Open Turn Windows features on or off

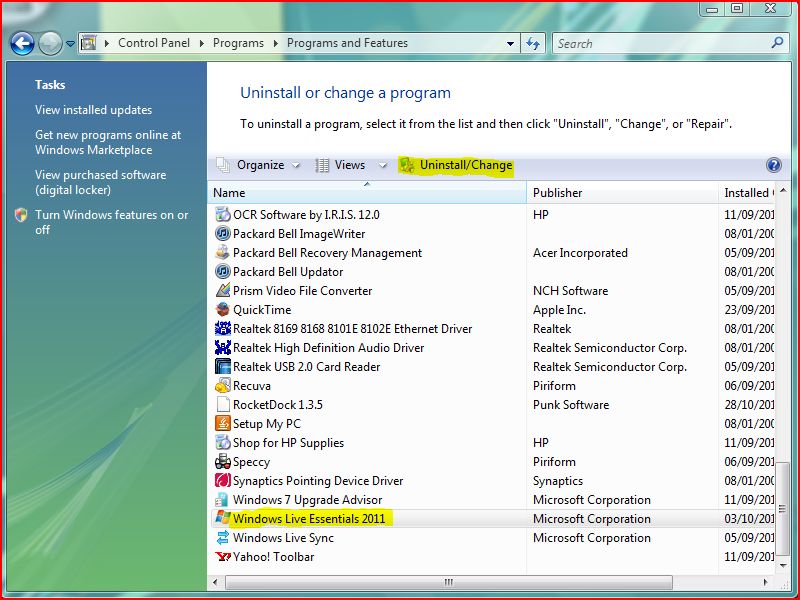pyautogui.click(x=111, y=222)
